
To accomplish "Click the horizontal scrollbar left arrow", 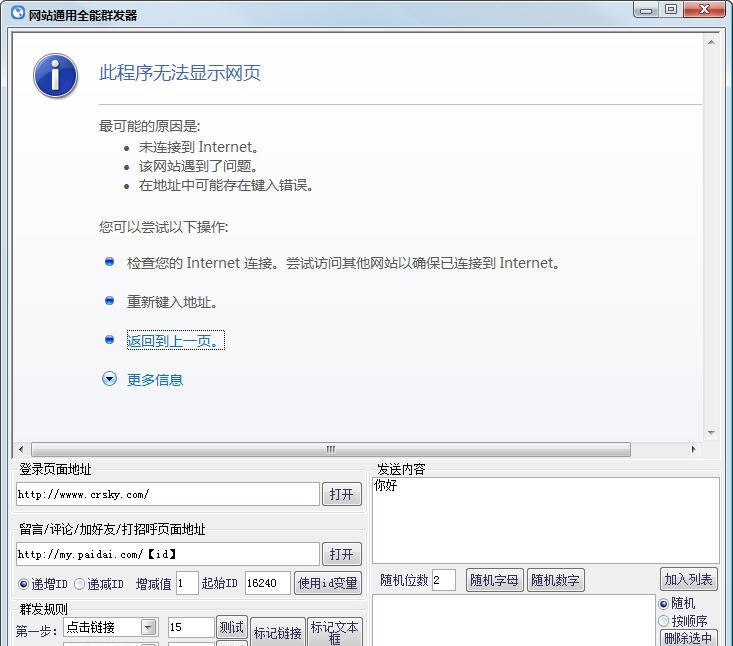I will [x=21, y=449].
